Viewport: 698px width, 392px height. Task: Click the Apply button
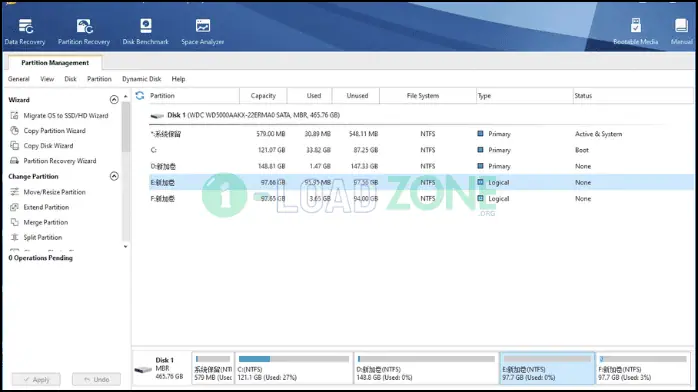click(x=36, y=380)
